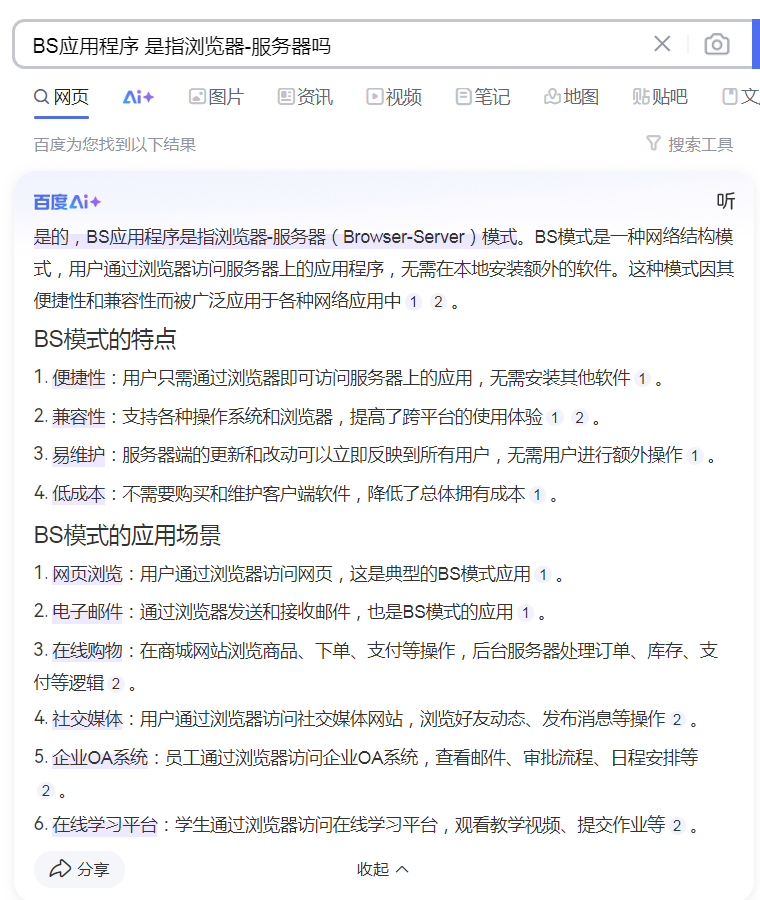The width and height of the screenshot is (760, 900).
Task: Clear the search box with X icon
Action: [x=662, y=44]
